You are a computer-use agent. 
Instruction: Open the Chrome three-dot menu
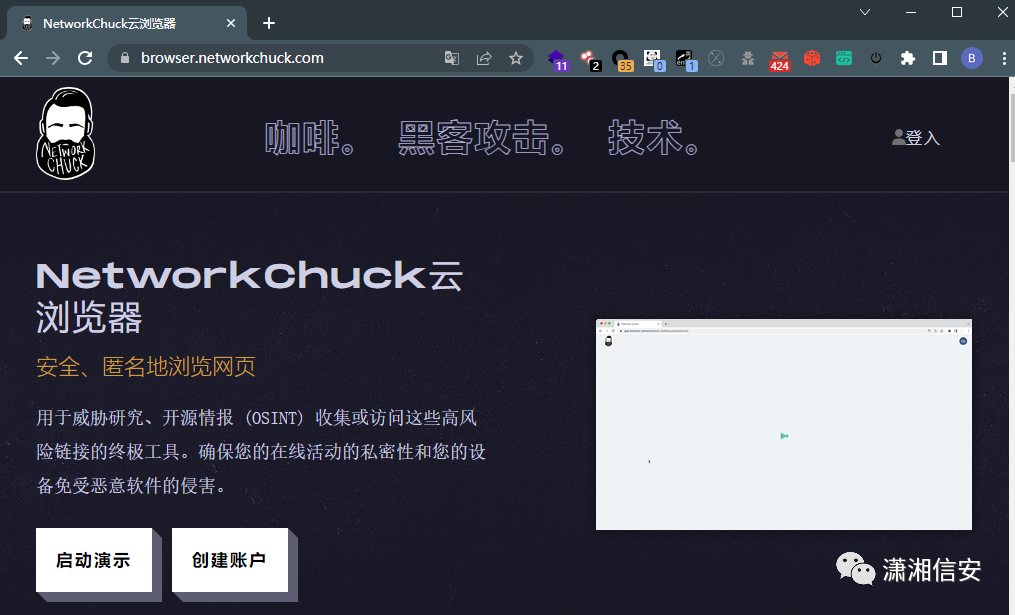coord(1004,58)
